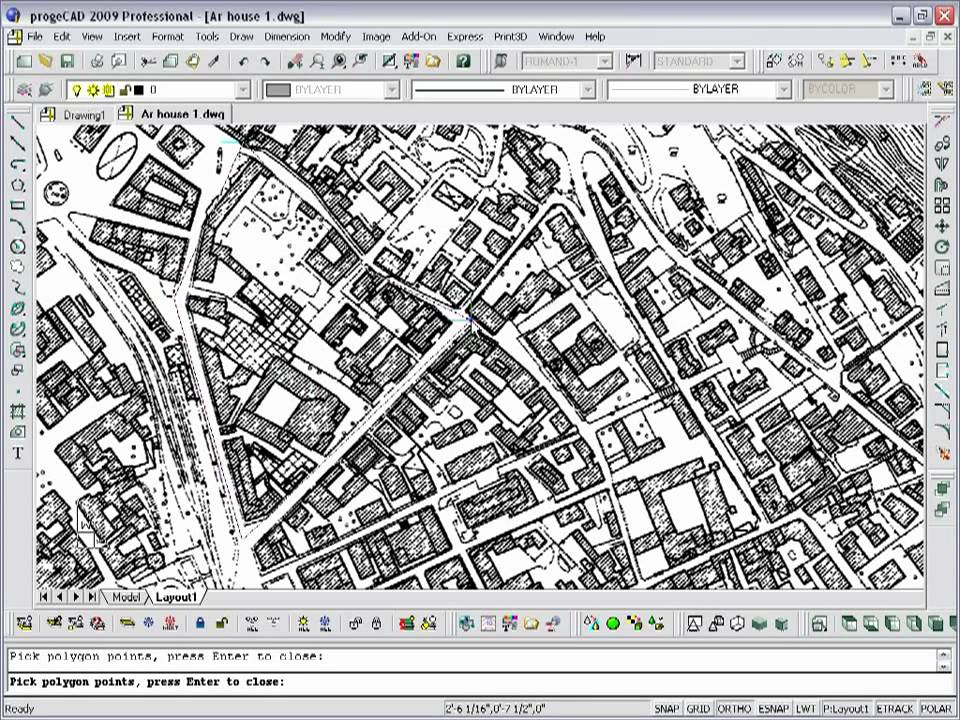Toggle ETRACK in status bar
This screenshot has height=720, width=960.
(x=894, y=708)
